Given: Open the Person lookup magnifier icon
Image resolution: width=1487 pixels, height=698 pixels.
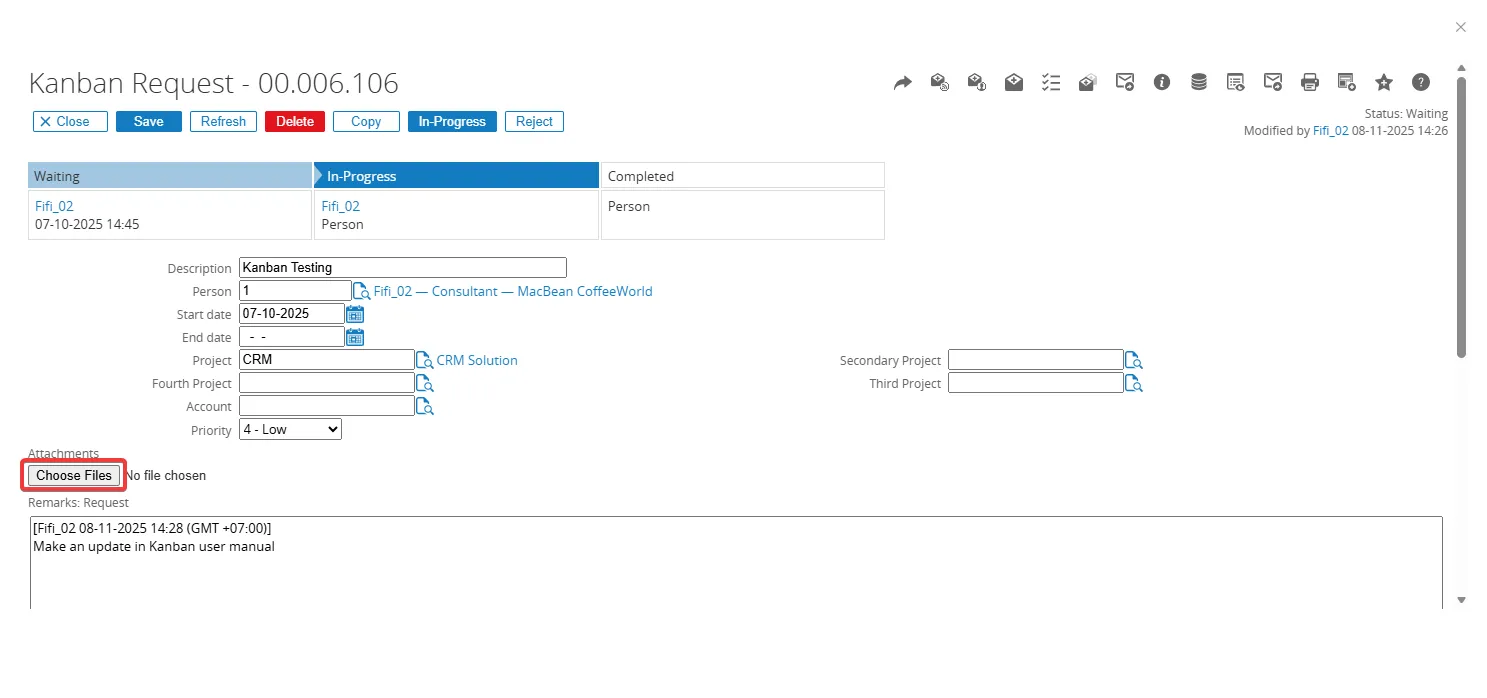Looking at the screenshot, I should click(361, 290).
